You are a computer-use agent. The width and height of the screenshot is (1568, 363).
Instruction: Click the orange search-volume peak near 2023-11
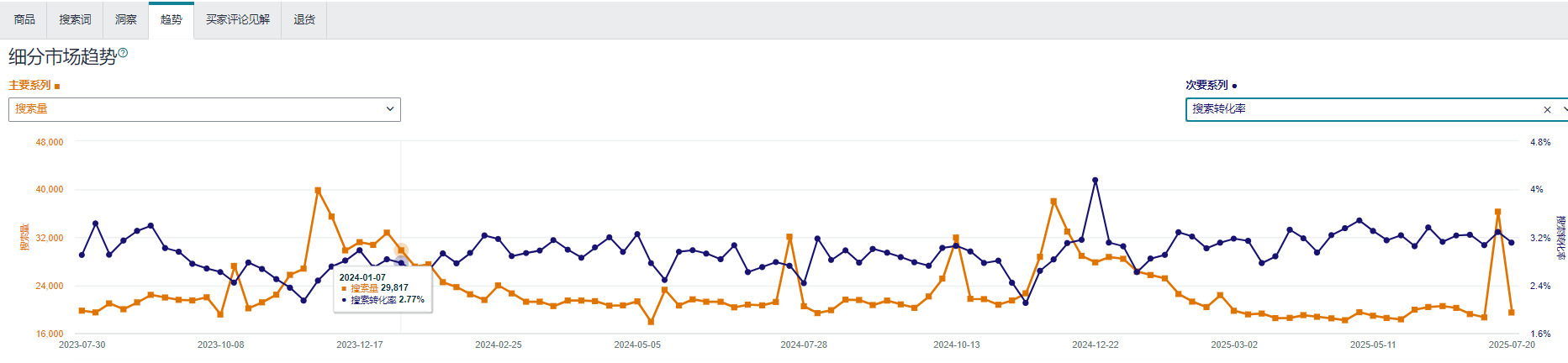(x=318, y=191)
